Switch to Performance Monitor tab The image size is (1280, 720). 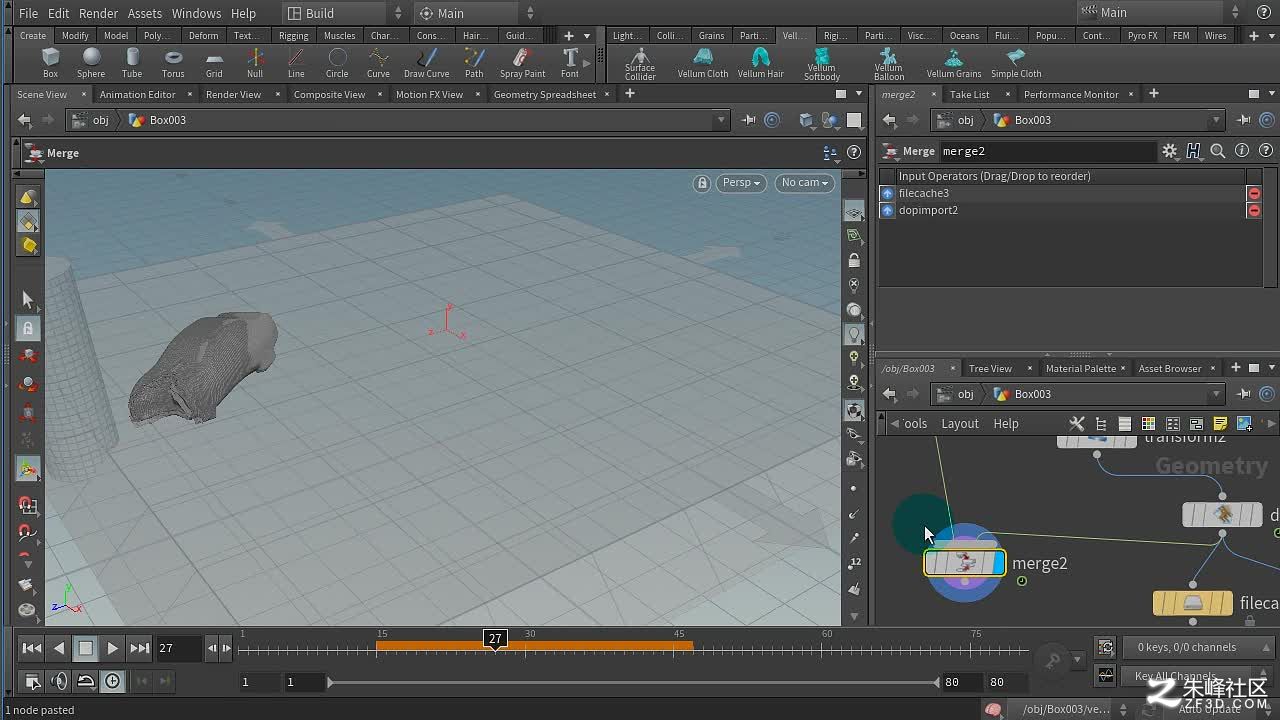click(1071, 94)
